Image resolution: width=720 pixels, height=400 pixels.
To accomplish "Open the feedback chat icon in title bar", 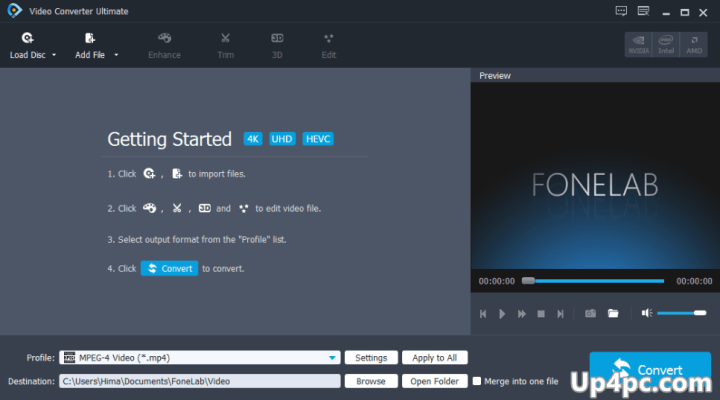I will point(621,11).
